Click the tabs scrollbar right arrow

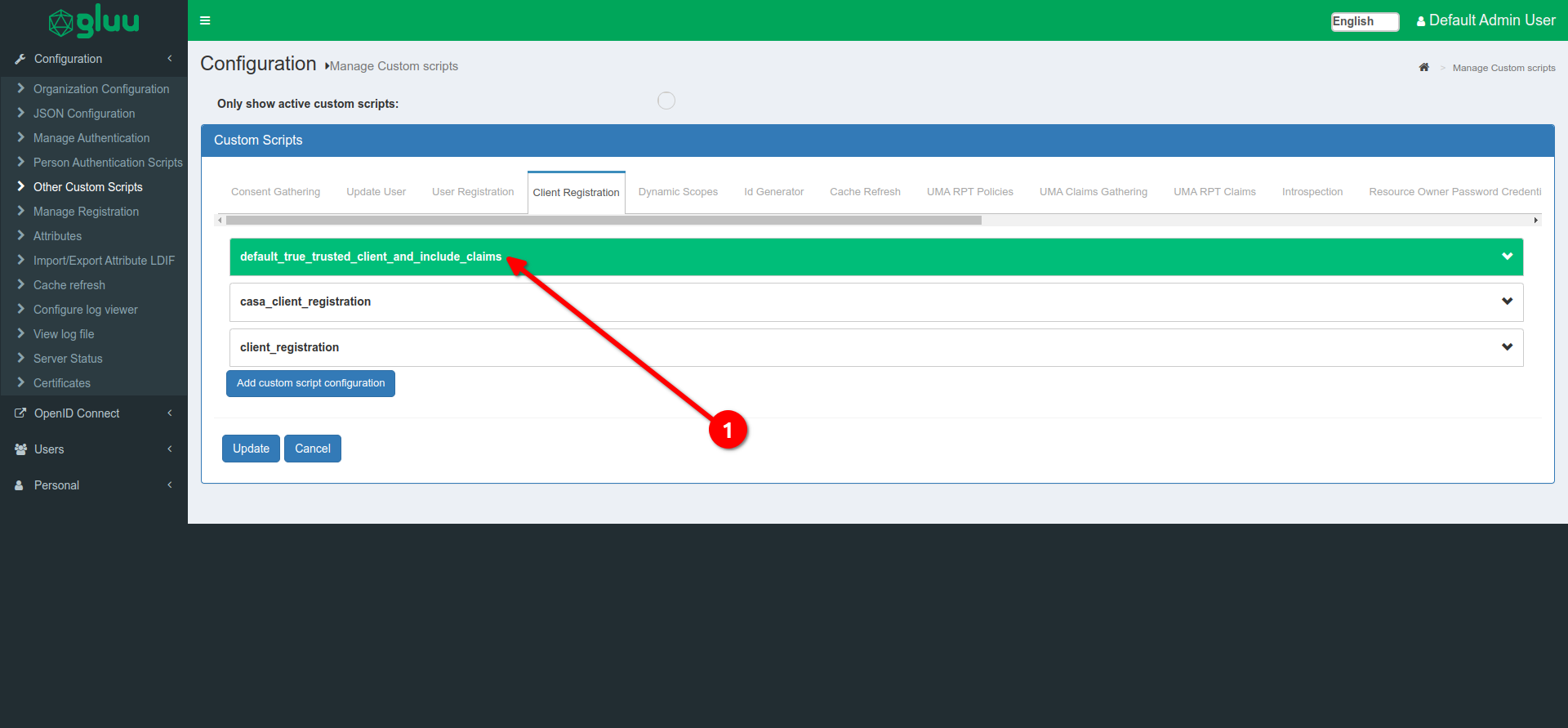1536,220
